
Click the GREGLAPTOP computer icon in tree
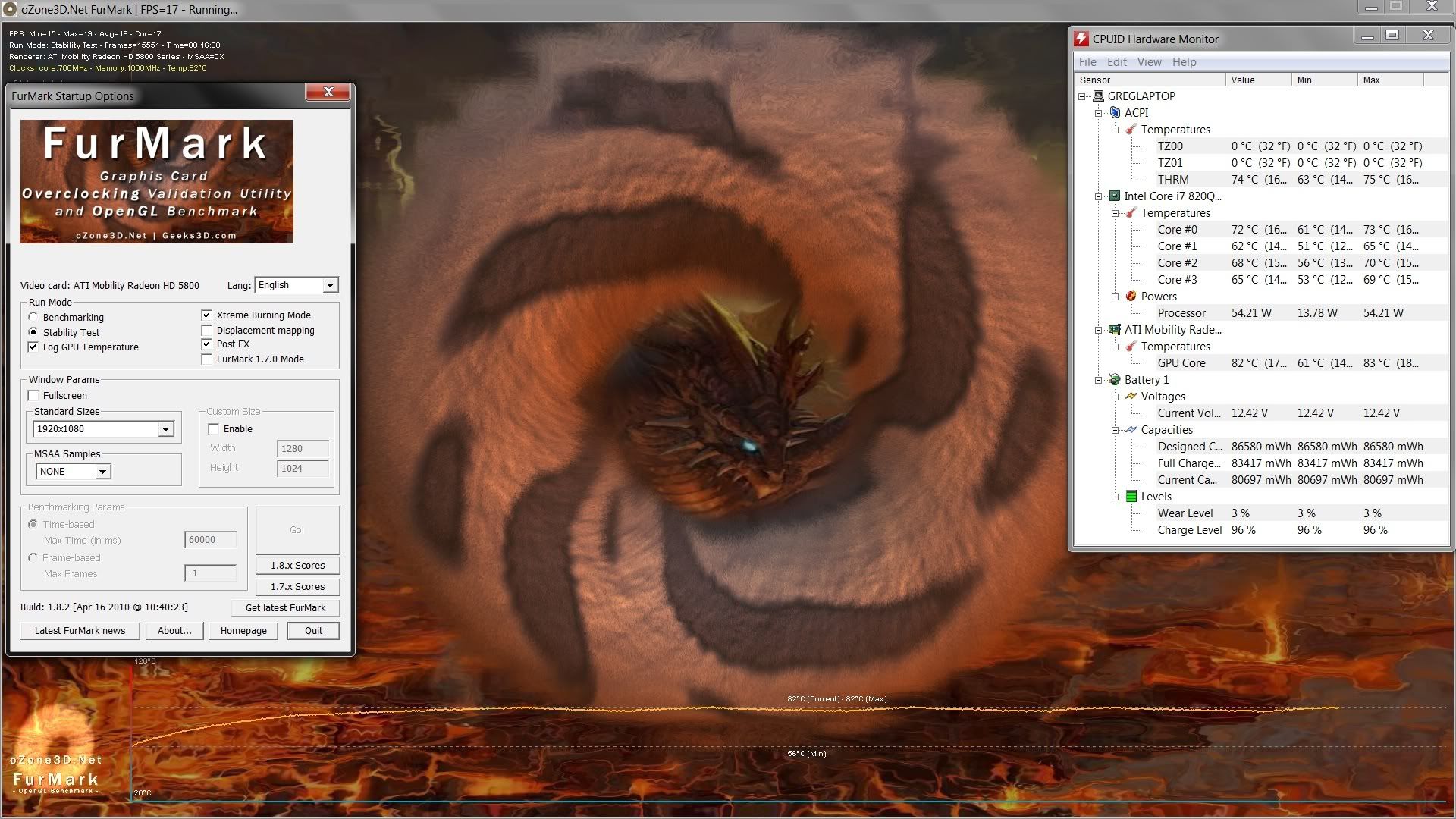(x=1098, y=96)
